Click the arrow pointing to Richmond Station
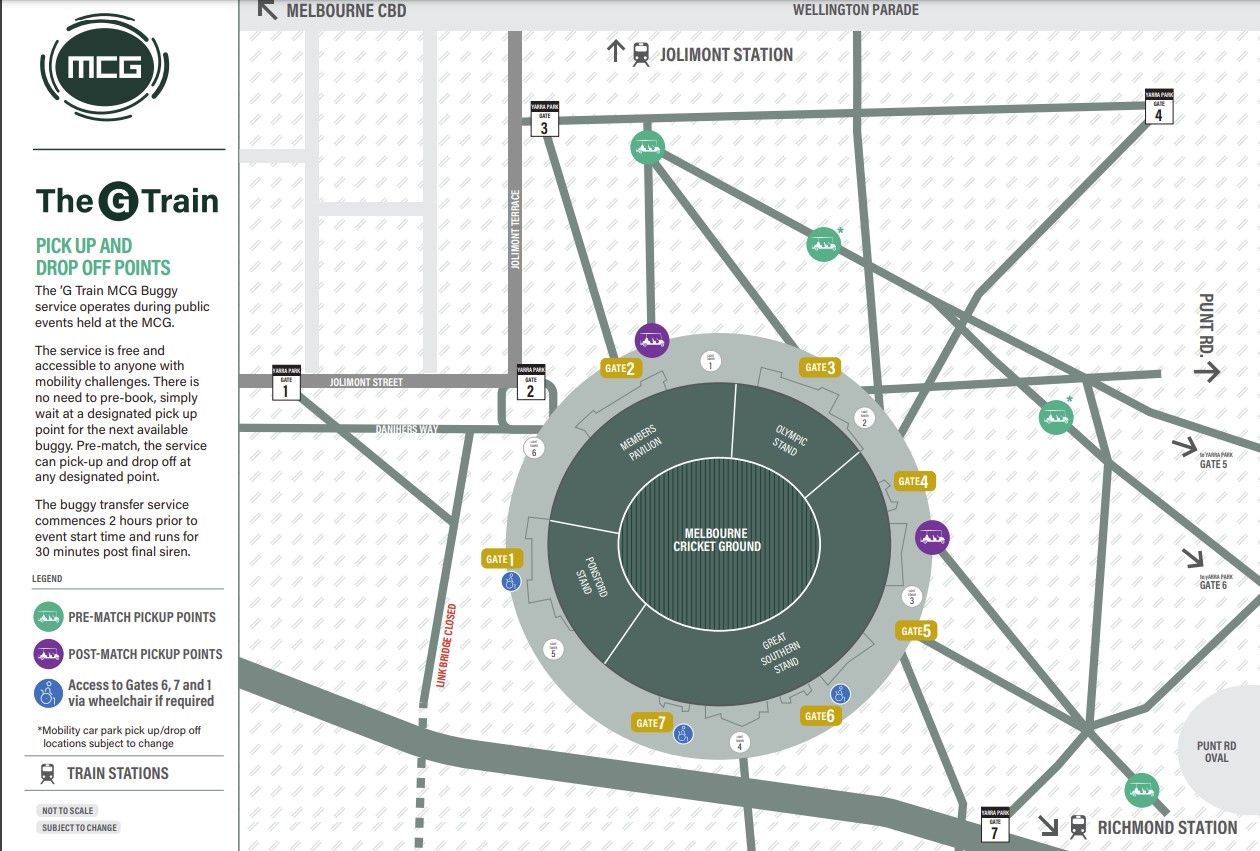The image size is (1260, 851). [1048, 826]
